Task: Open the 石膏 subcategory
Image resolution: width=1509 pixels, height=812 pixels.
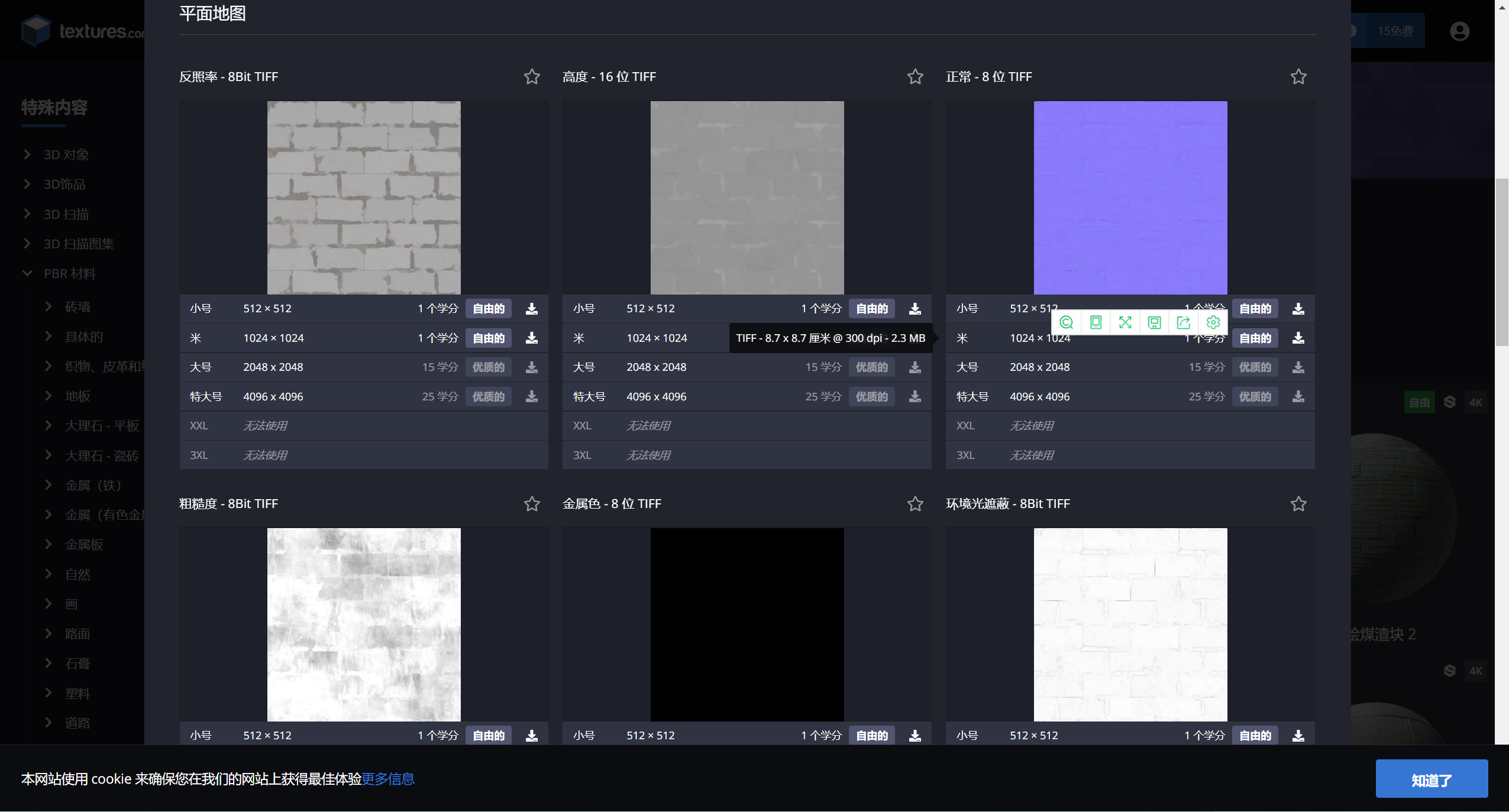Action: pyautogui.click(x=77, y=664)
